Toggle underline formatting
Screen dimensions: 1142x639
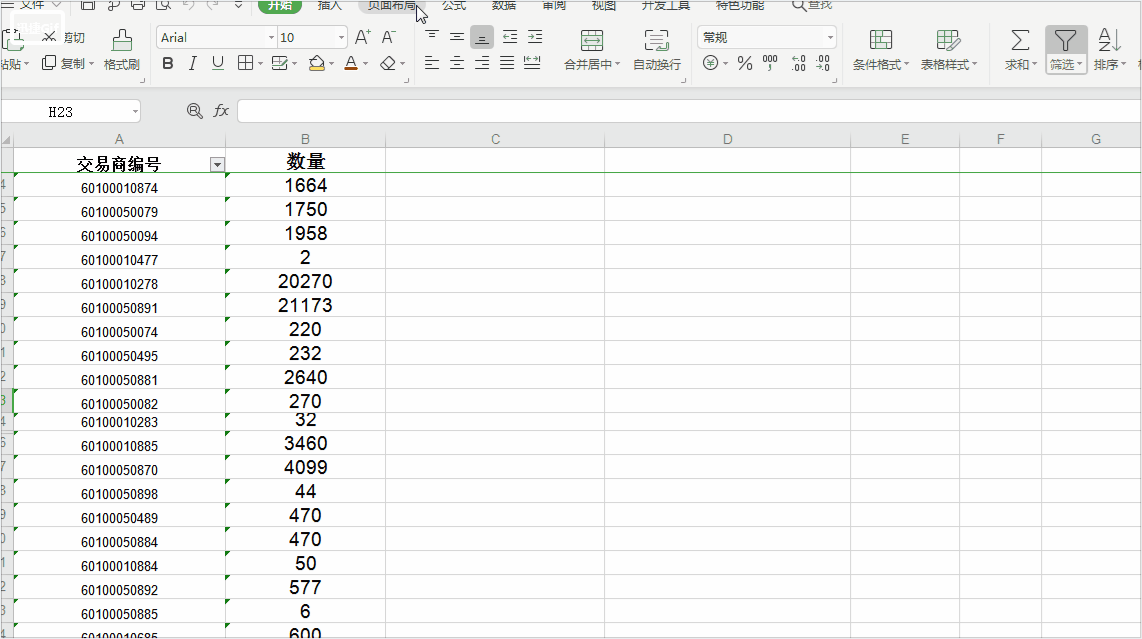pos(218,63)
